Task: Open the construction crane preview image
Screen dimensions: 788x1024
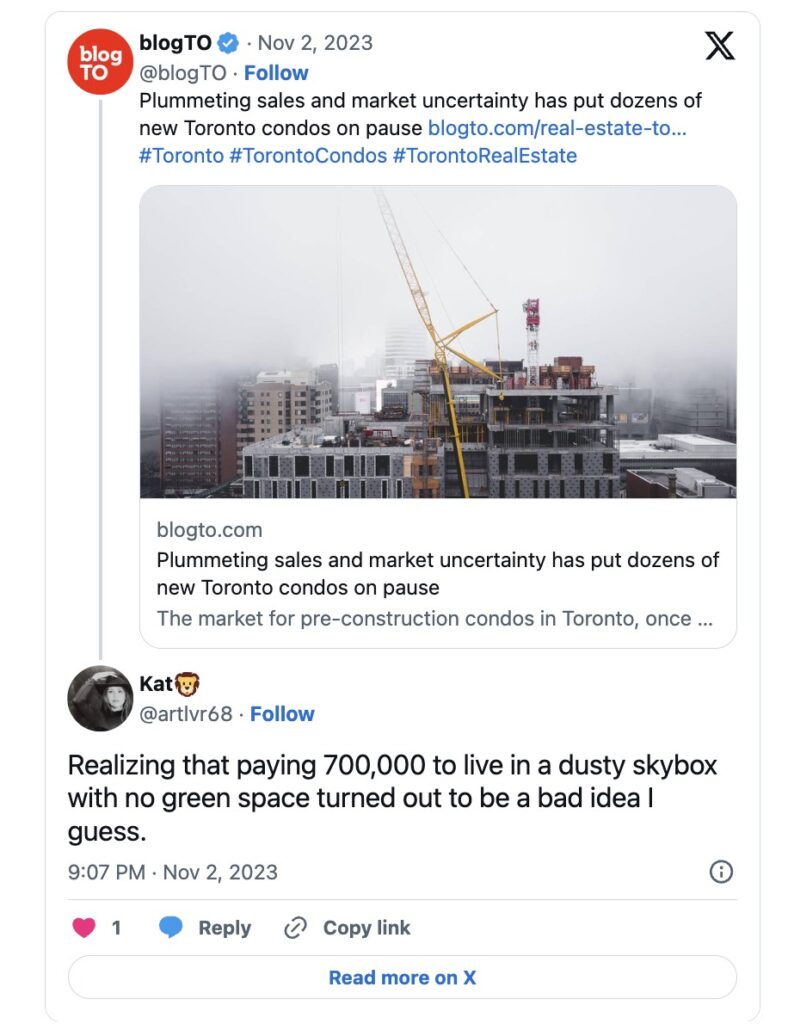Action: click(x=438, y=342)
